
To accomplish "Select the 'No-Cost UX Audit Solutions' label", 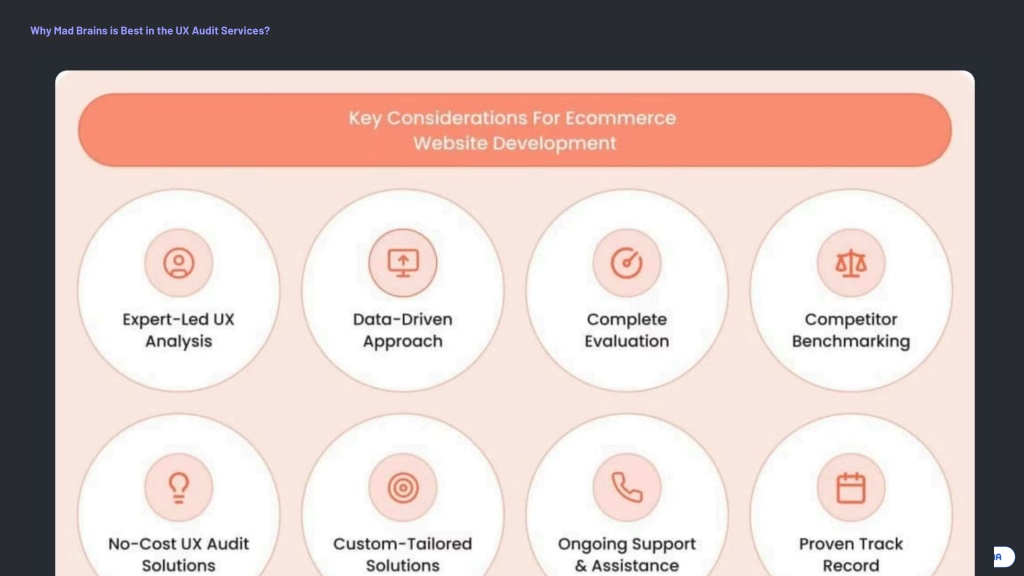I will 178,554.
